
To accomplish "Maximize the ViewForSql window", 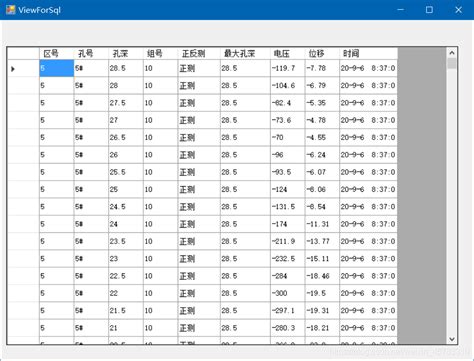I will point(429,10).
